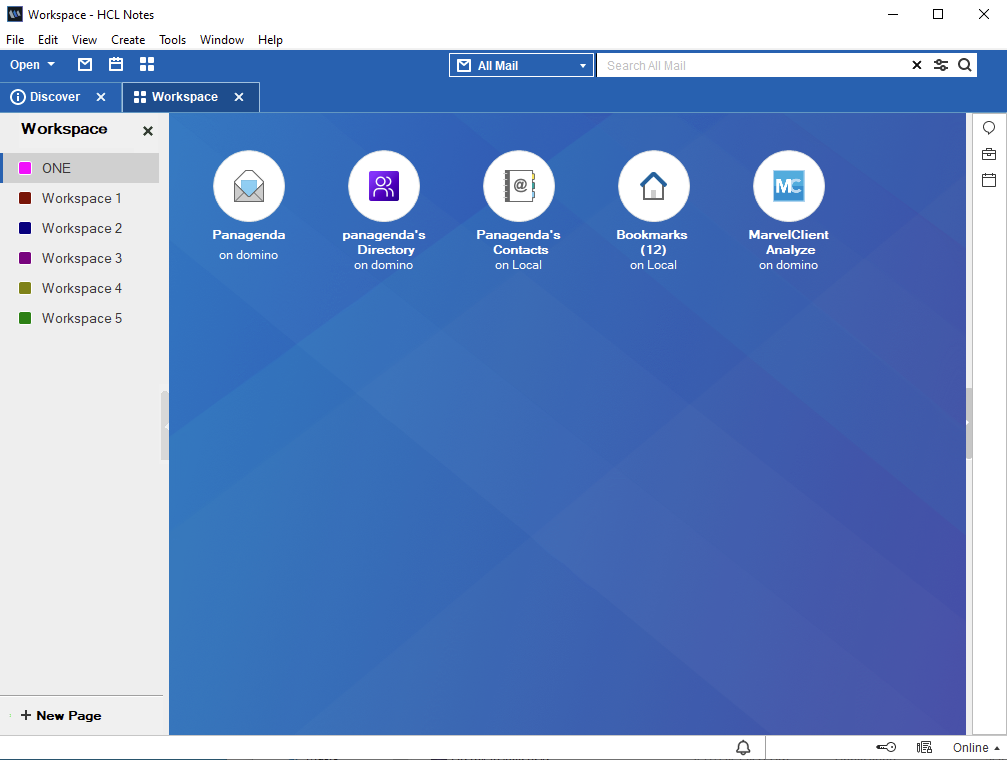Open Panagenda's Contacts tile
Viewport: 1007px width, 760px height.
click(518, 211)
